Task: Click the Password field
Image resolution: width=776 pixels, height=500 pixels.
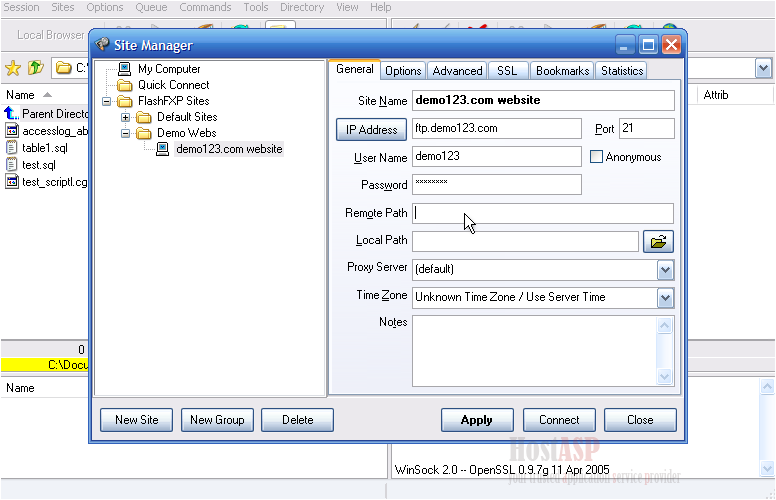Action: point(496,185)
